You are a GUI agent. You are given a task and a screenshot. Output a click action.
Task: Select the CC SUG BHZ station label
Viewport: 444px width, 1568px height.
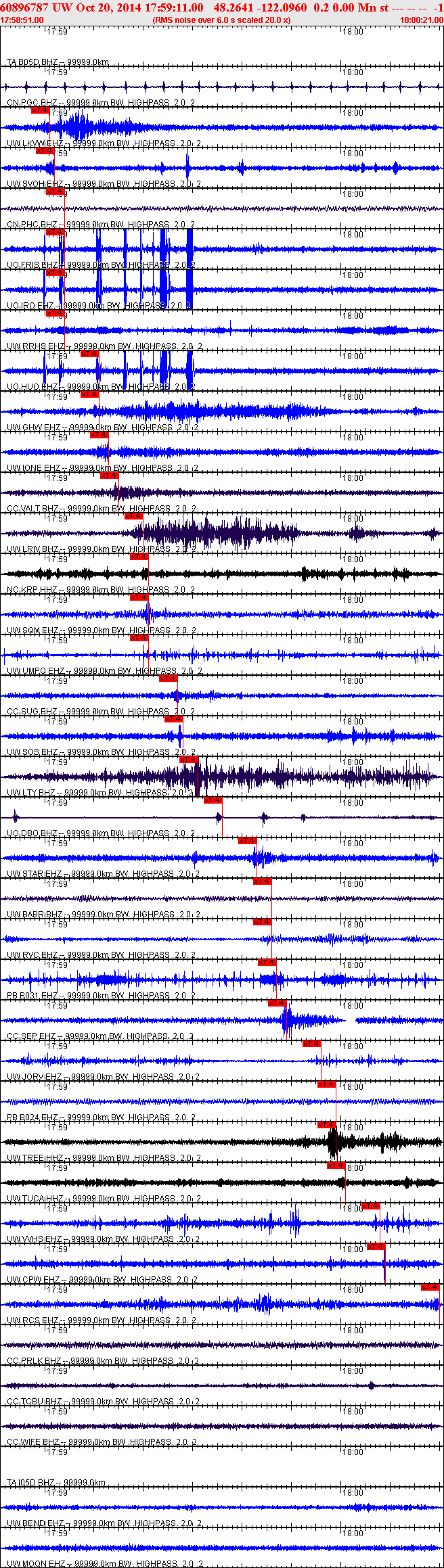(100, 712)
